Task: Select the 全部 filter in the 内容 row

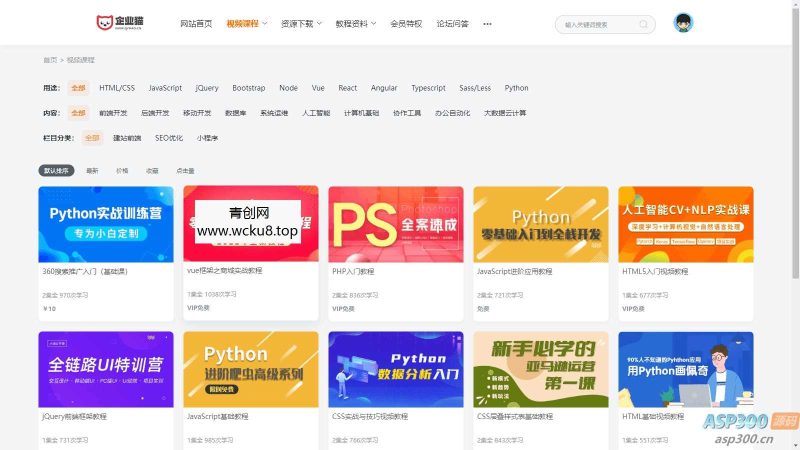Action: (x=78, y=113)
